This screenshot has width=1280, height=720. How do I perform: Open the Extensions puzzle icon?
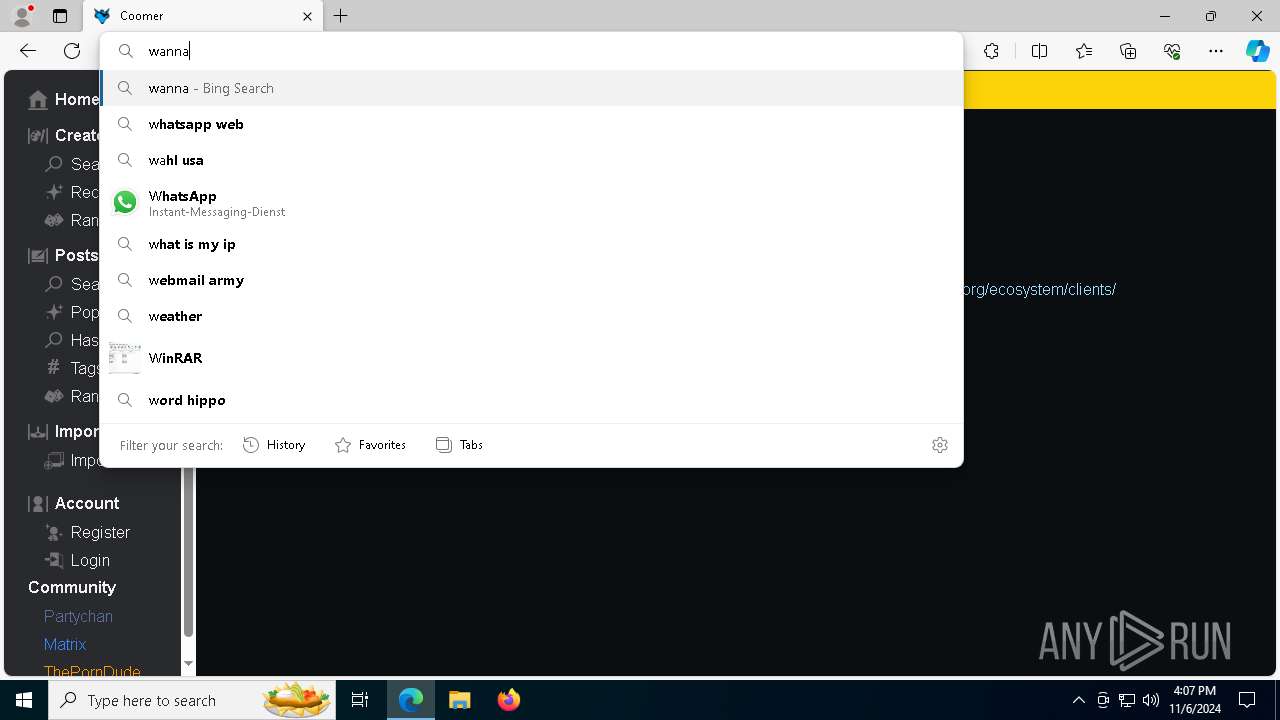(991, 51)
